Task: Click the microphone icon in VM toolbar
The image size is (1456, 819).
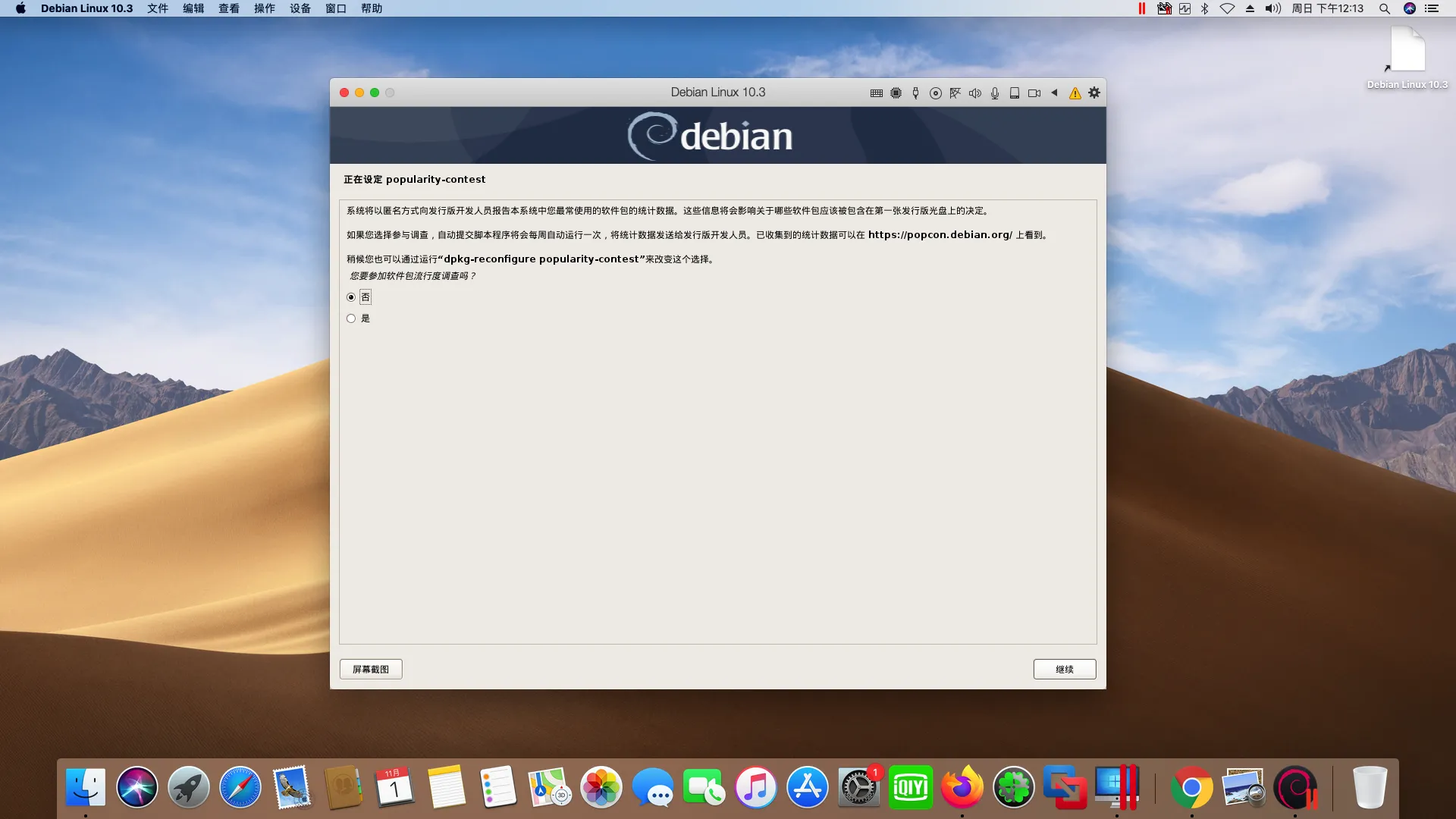Action: click(x=995, y=93)
